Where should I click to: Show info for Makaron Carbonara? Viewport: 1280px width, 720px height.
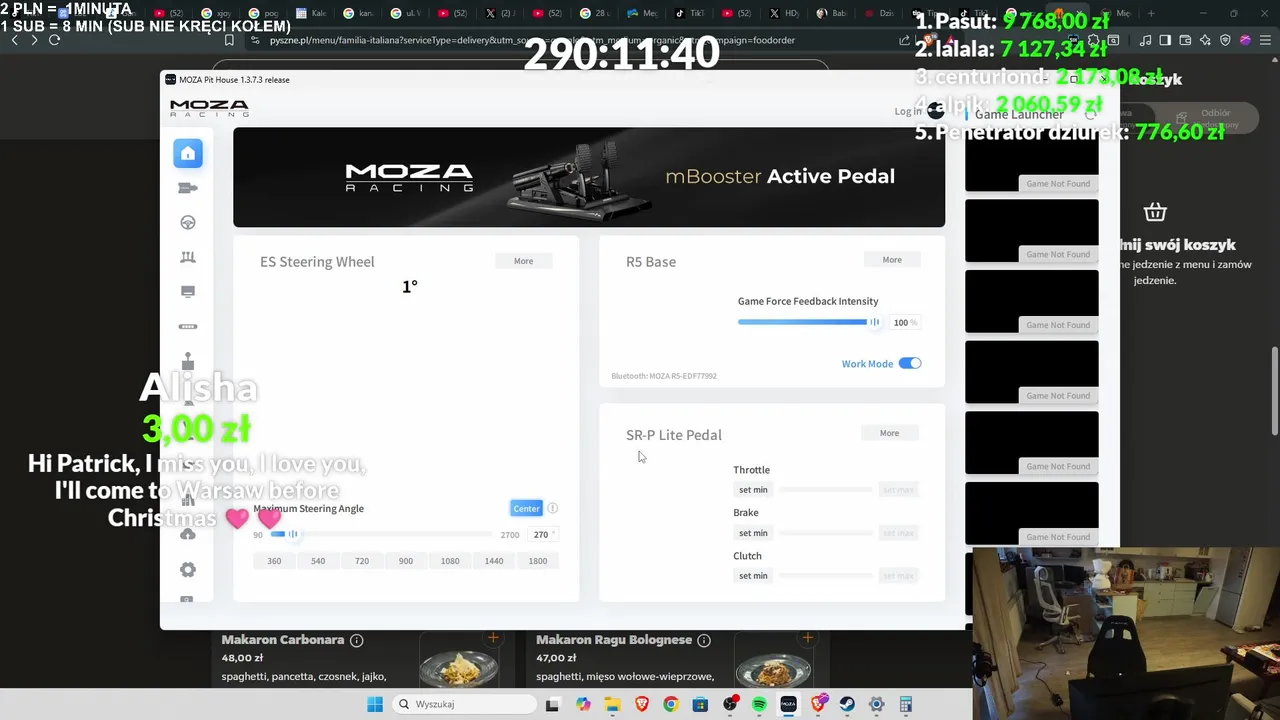[357, 640]
